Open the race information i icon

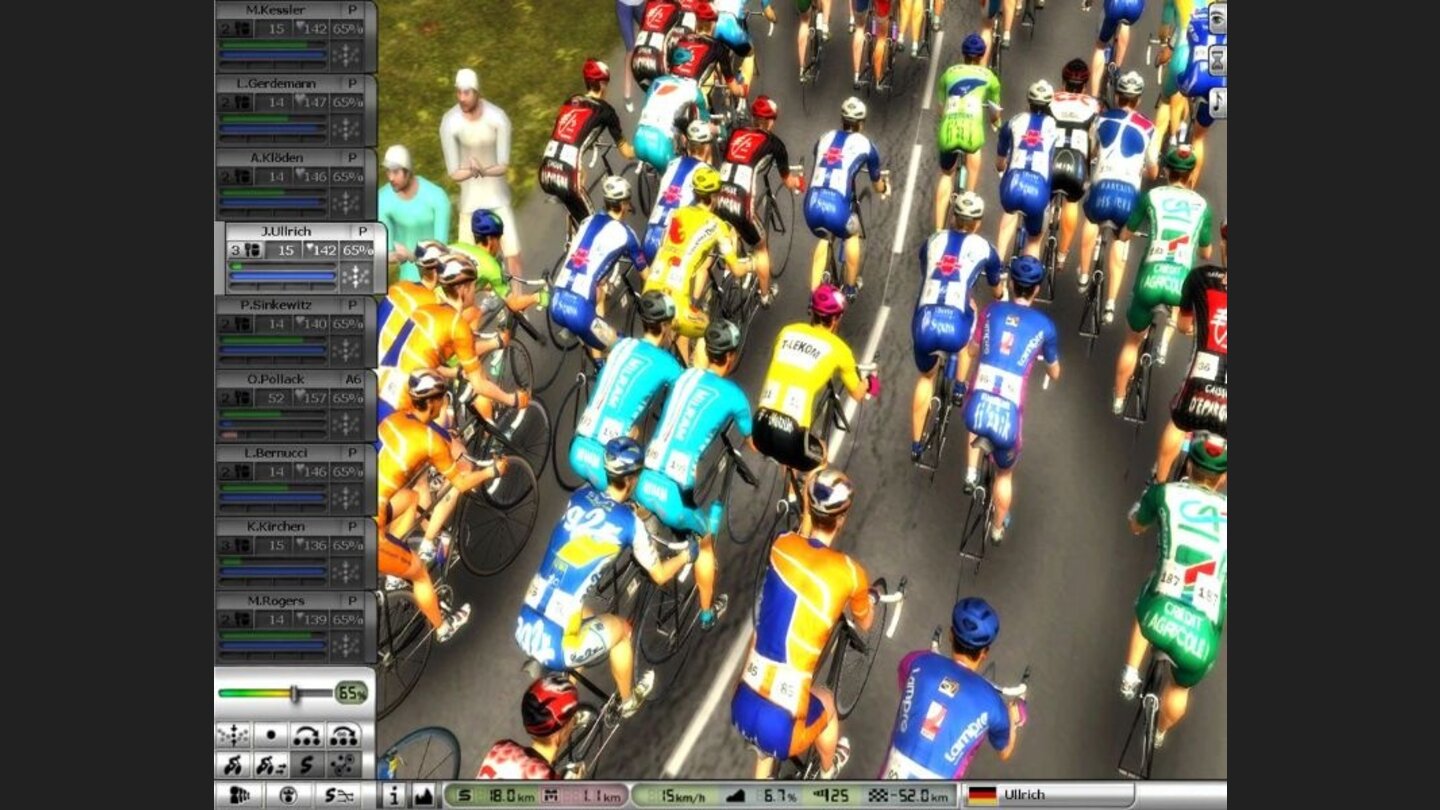click(394, 796)
